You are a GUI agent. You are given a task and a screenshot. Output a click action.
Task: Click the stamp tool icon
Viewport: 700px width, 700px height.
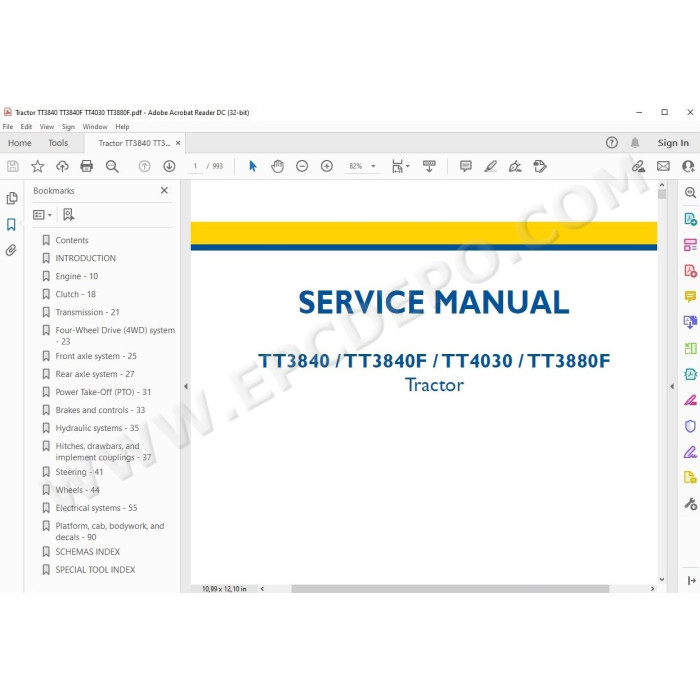point(540,167)
